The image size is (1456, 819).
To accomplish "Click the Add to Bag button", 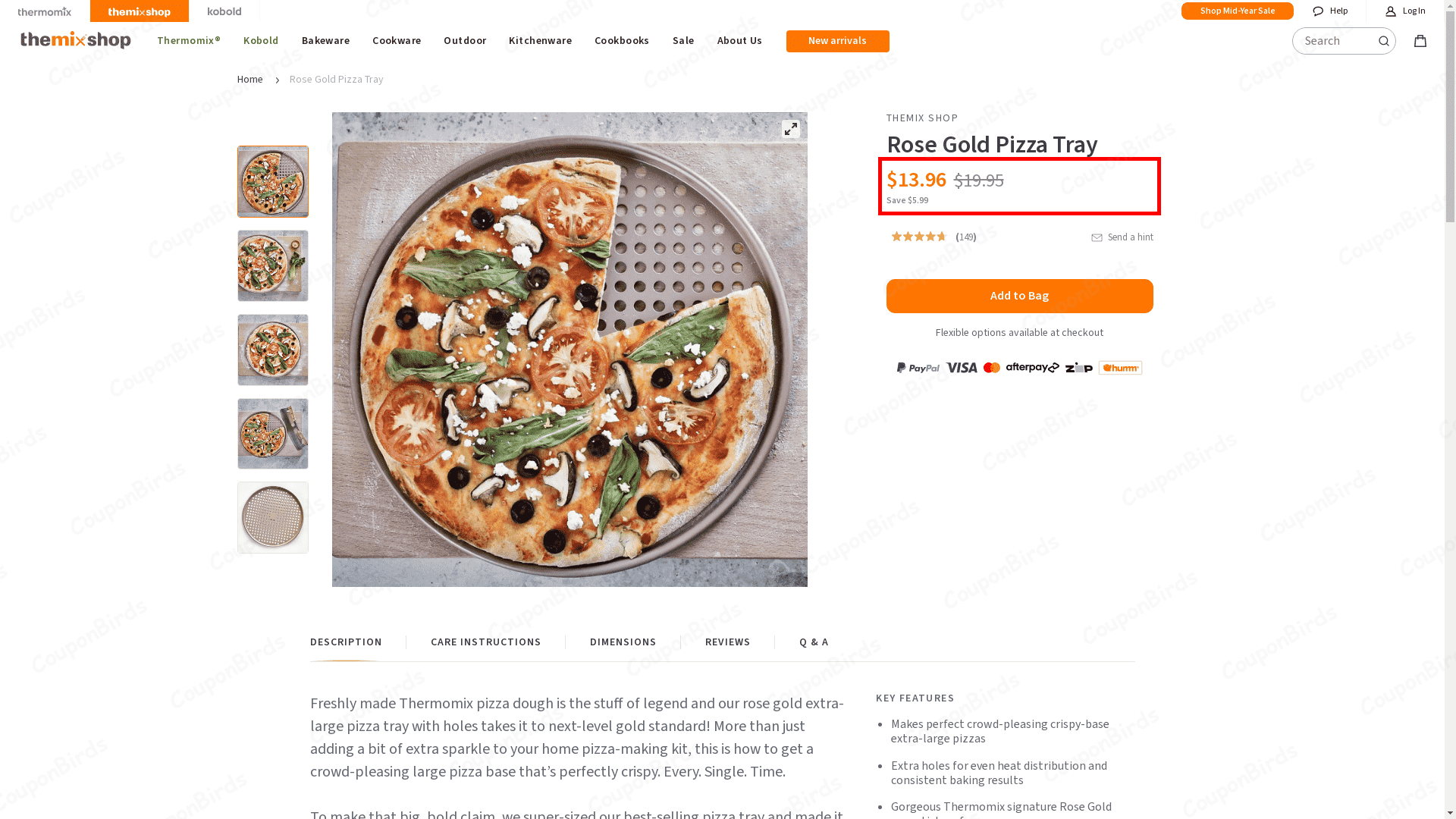I will (x=1019, y=296).
